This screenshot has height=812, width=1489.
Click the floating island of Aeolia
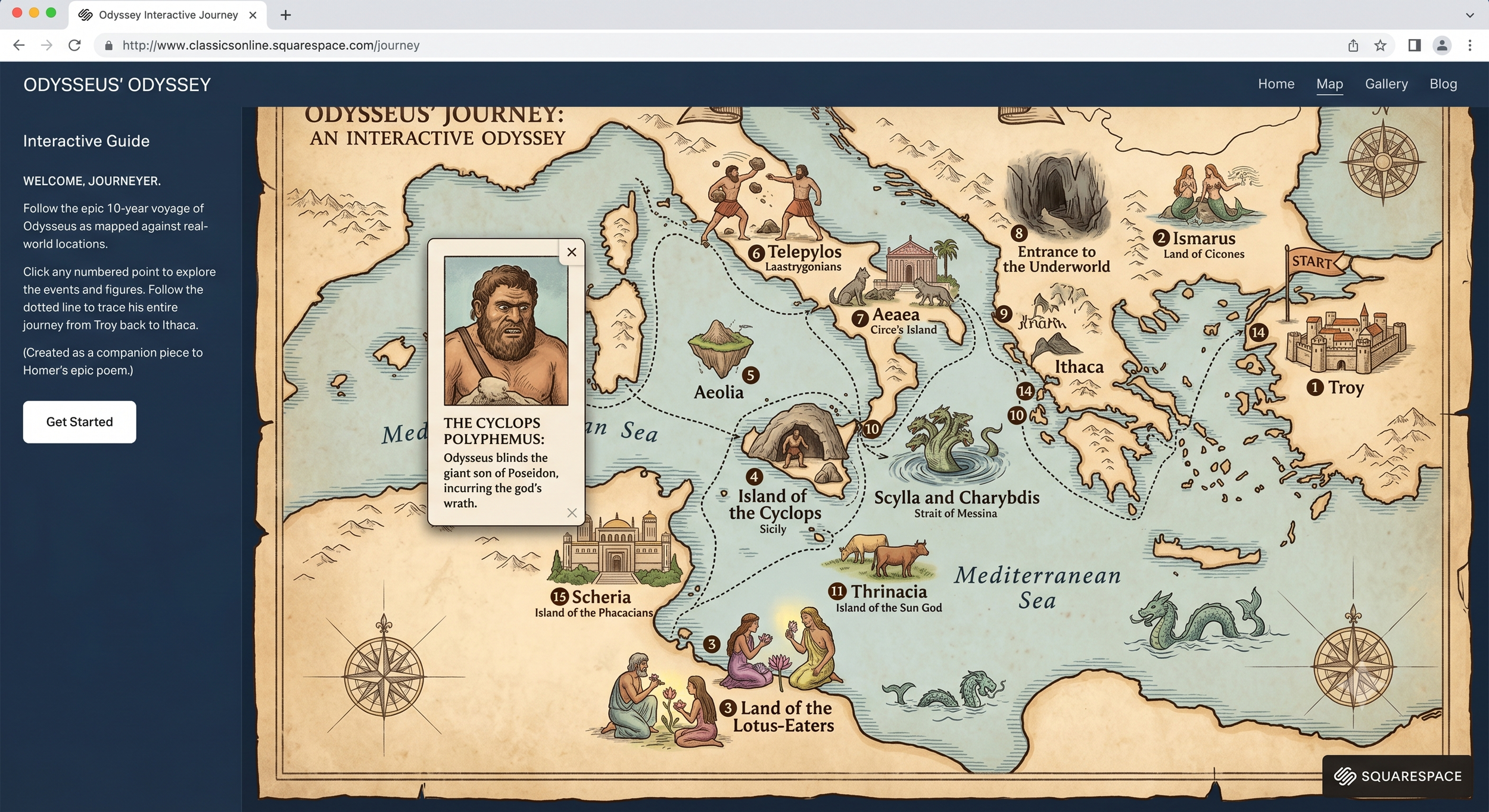[x=721, y=348]
